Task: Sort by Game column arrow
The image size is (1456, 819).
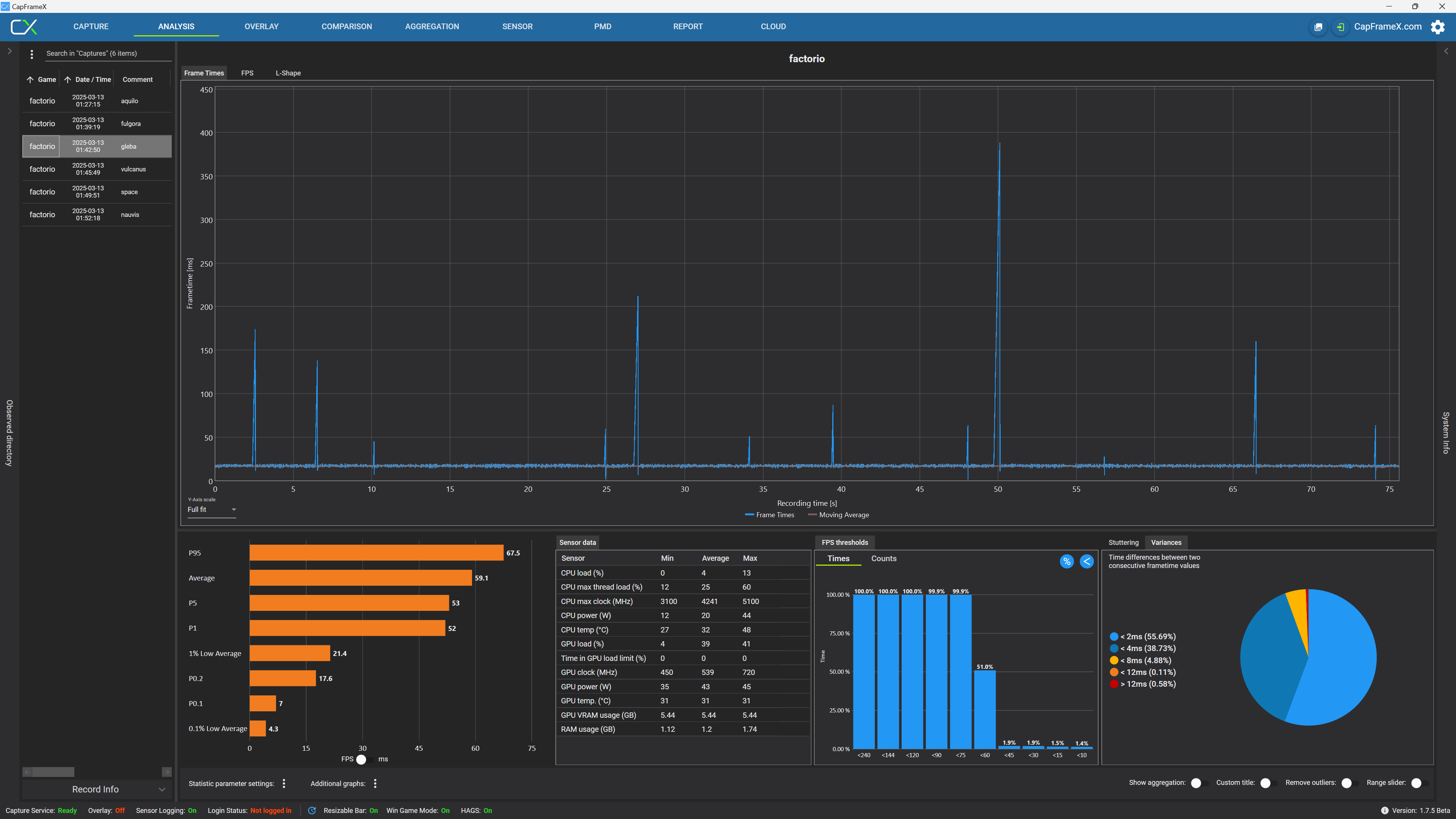Action: point(30,80)
